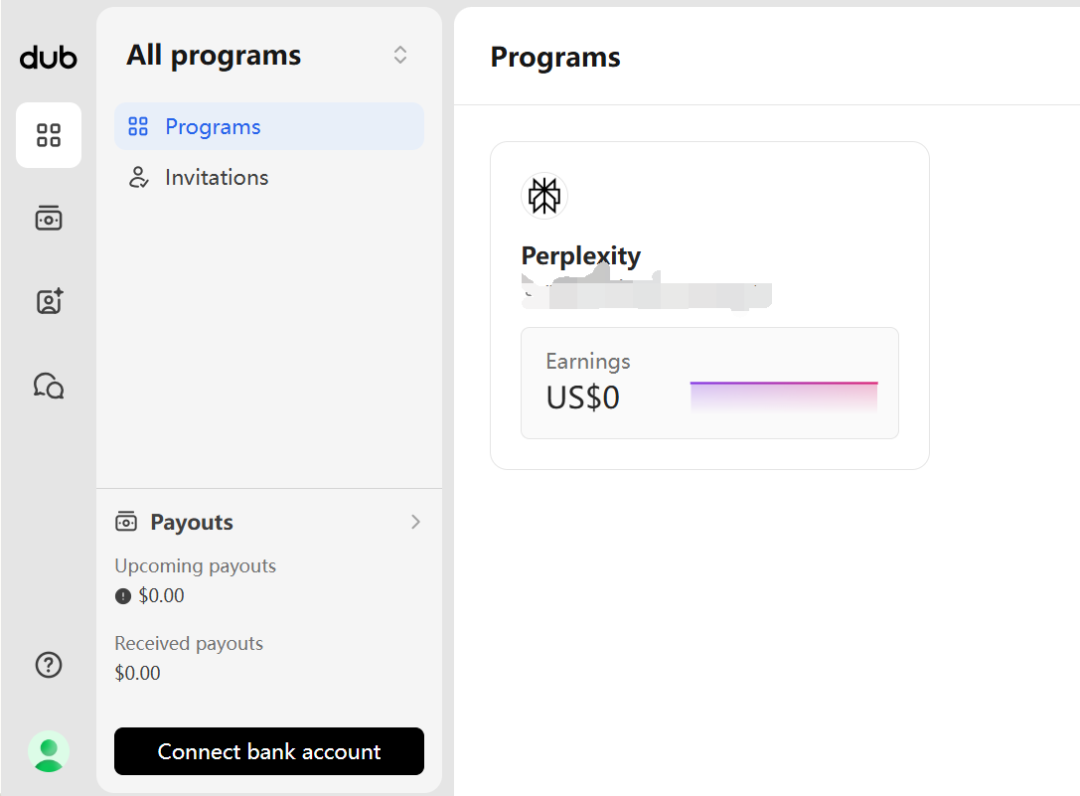Click the Payouts heading in sidebar
The image size is (1080, 796).
[x=191, y=522]
